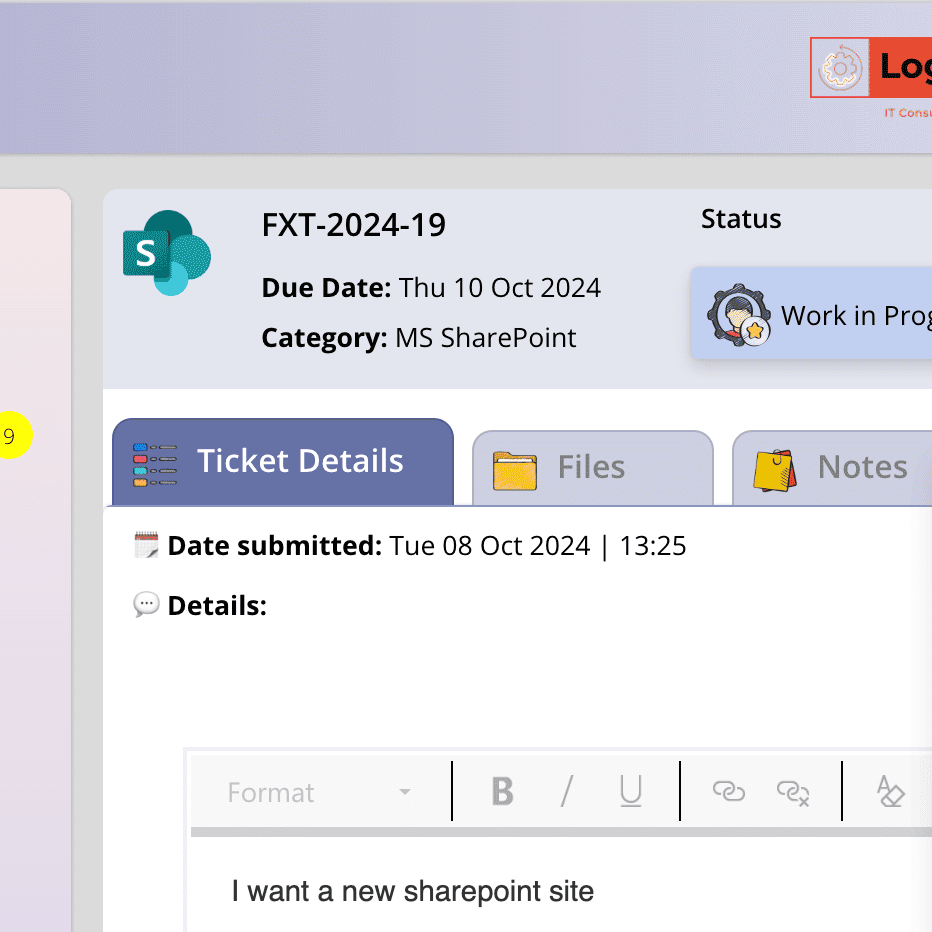Toggle bold formatting
Image resolution: width=932 pixels, height=932 pixels.
point(502,792)
